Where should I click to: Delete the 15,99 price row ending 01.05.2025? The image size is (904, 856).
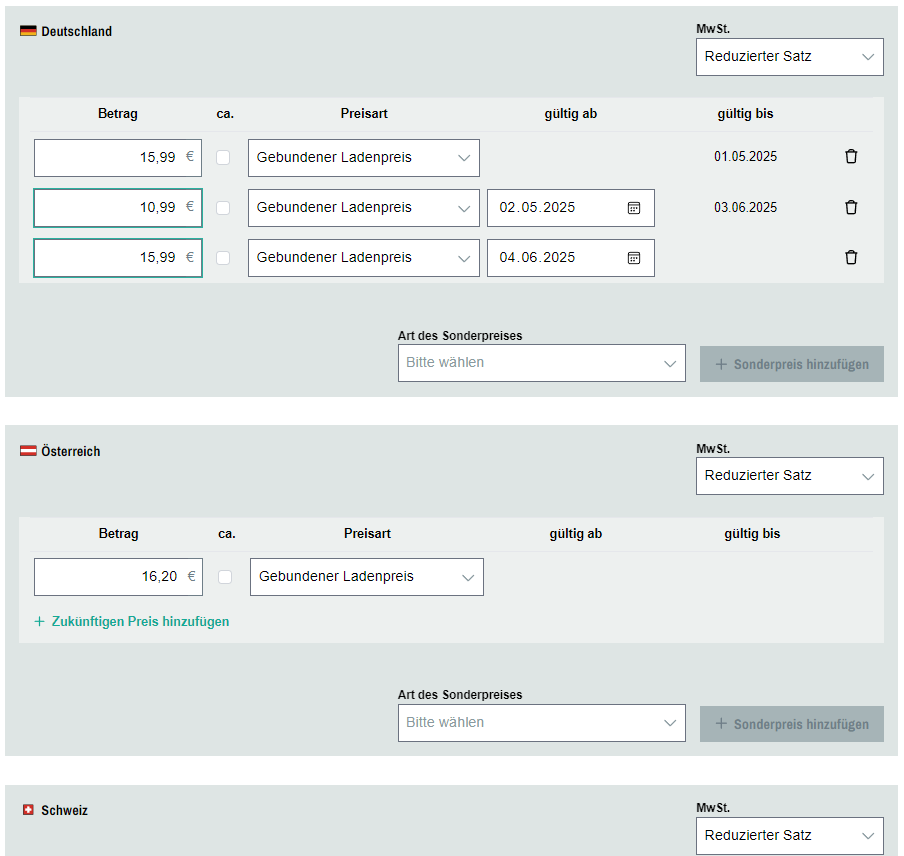851,157
